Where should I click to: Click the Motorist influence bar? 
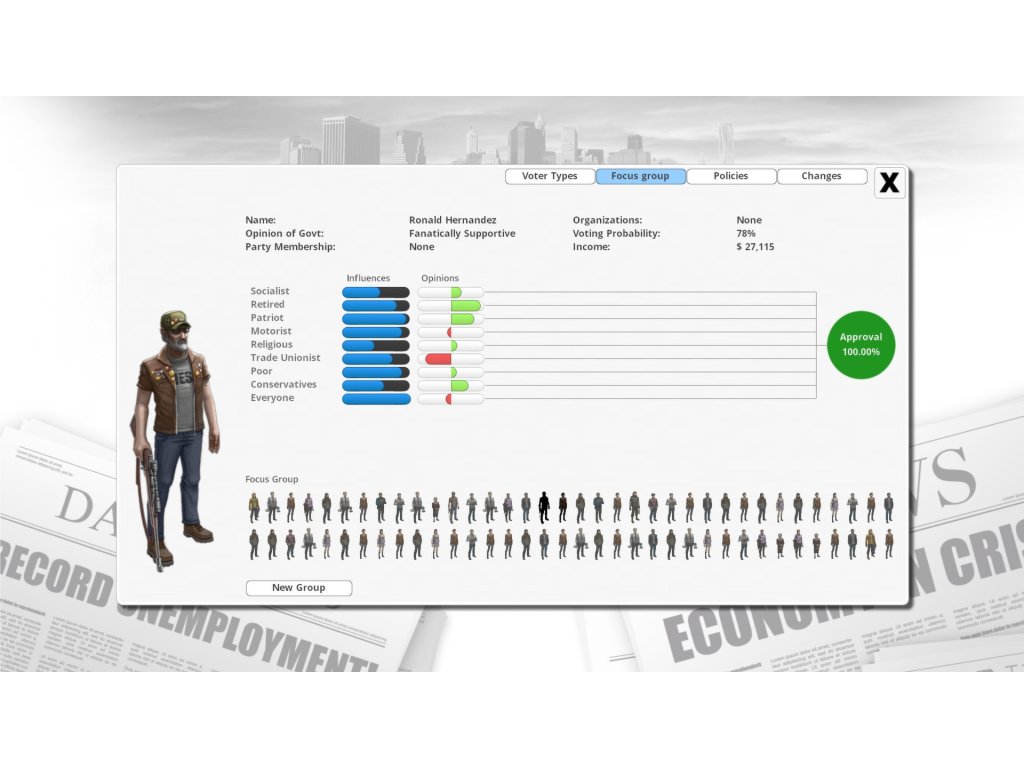[376, 332]
